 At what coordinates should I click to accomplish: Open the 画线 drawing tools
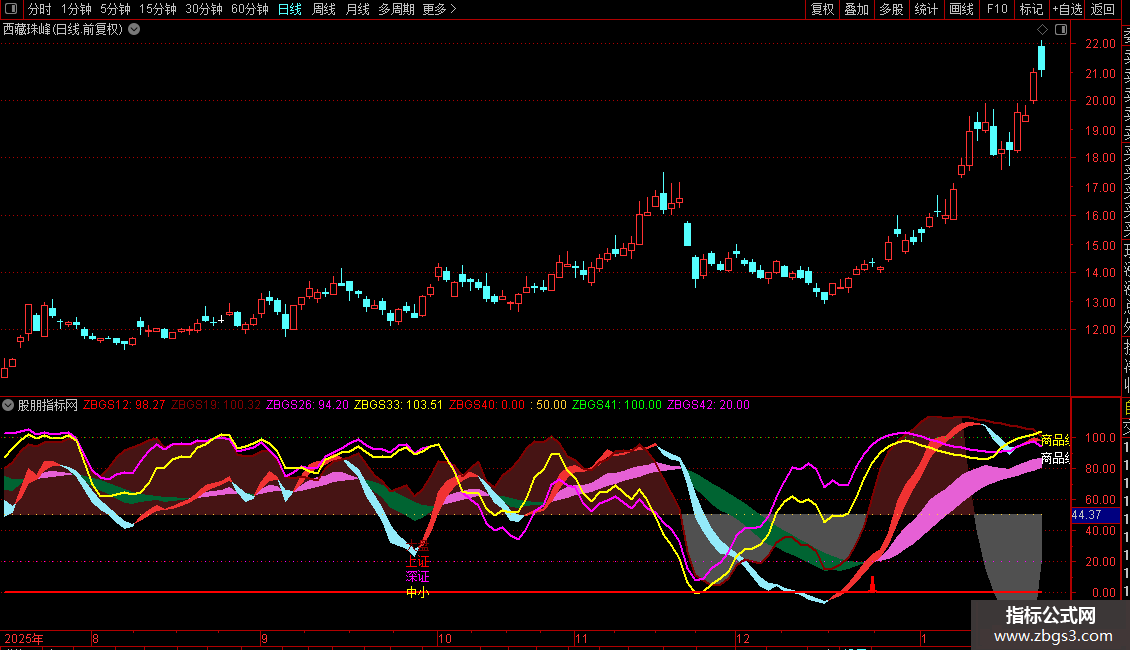961,9
